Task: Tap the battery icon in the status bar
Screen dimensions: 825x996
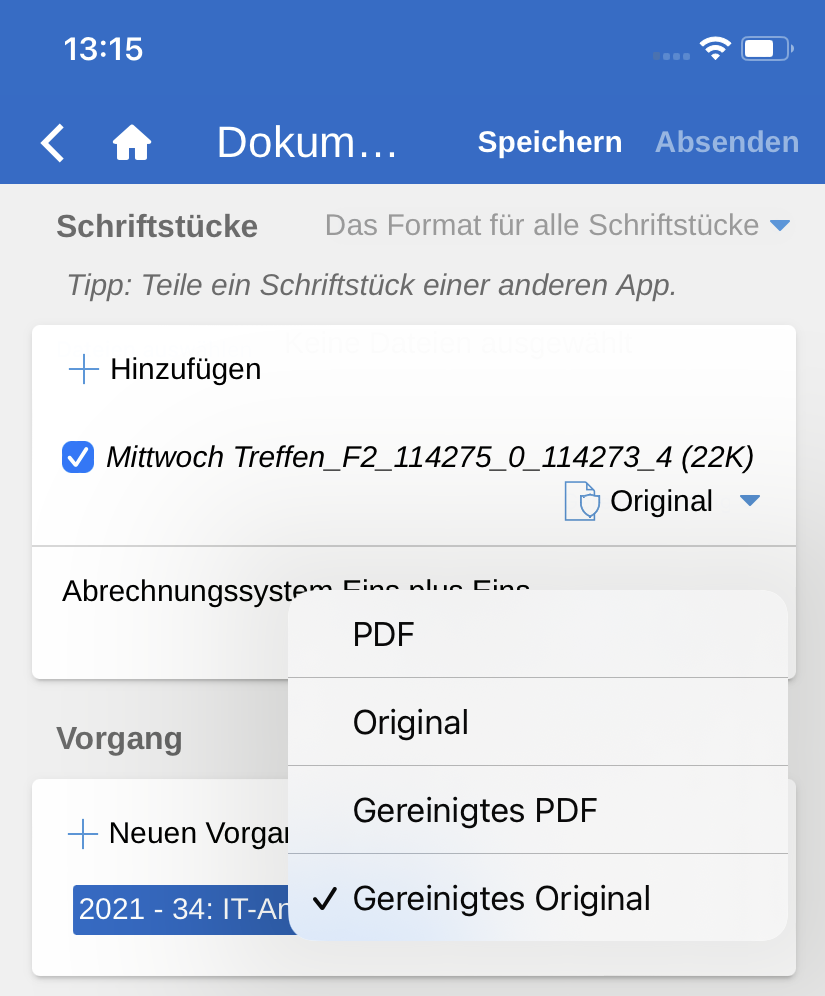Action: coord(767,48)
